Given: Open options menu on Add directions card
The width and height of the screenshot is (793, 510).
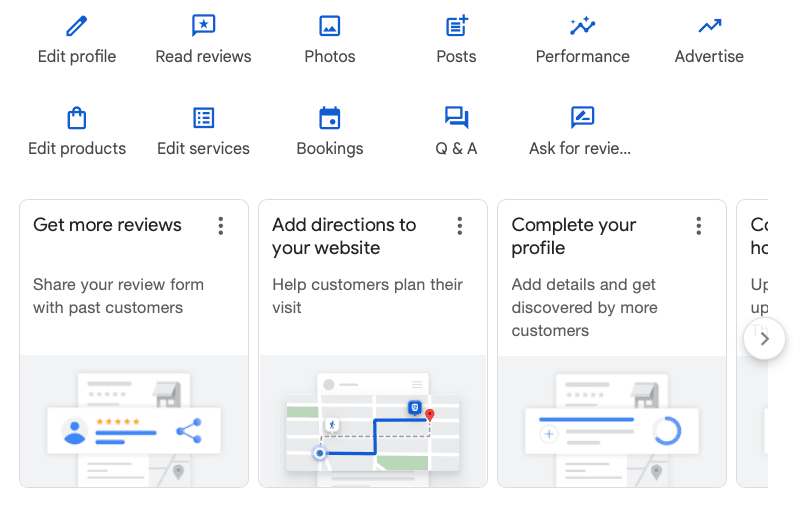Looking at the screenshot, I should (460, 226).
